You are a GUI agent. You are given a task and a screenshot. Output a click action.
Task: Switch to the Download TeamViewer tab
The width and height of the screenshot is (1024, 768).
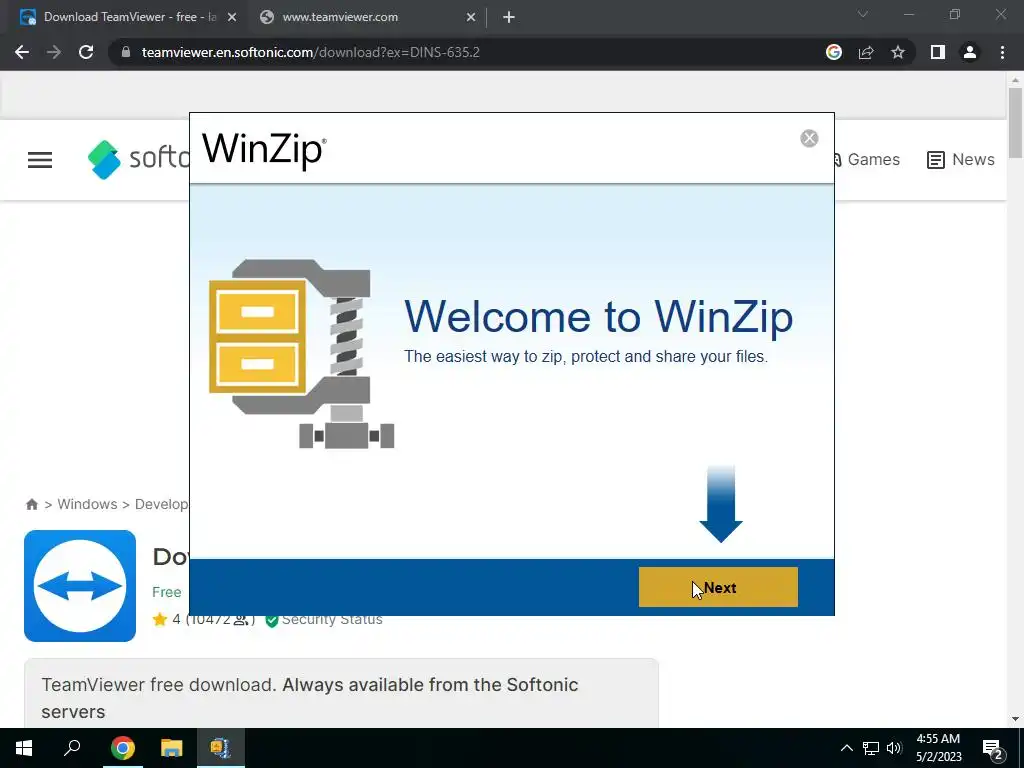click(129, 17)
